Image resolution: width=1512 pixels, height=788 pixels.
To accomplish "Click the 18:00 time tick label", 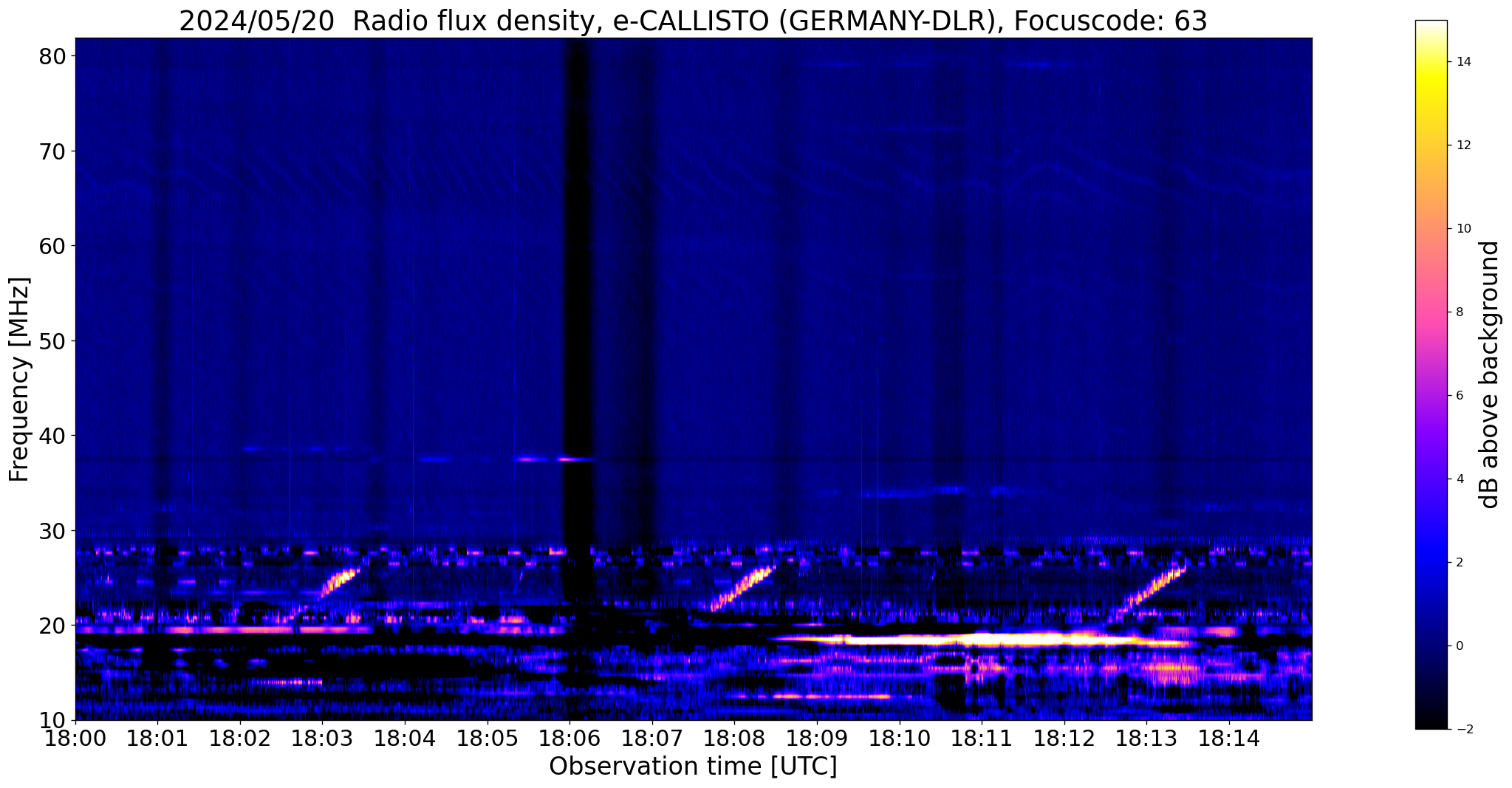I will click(x=75, y=738).
